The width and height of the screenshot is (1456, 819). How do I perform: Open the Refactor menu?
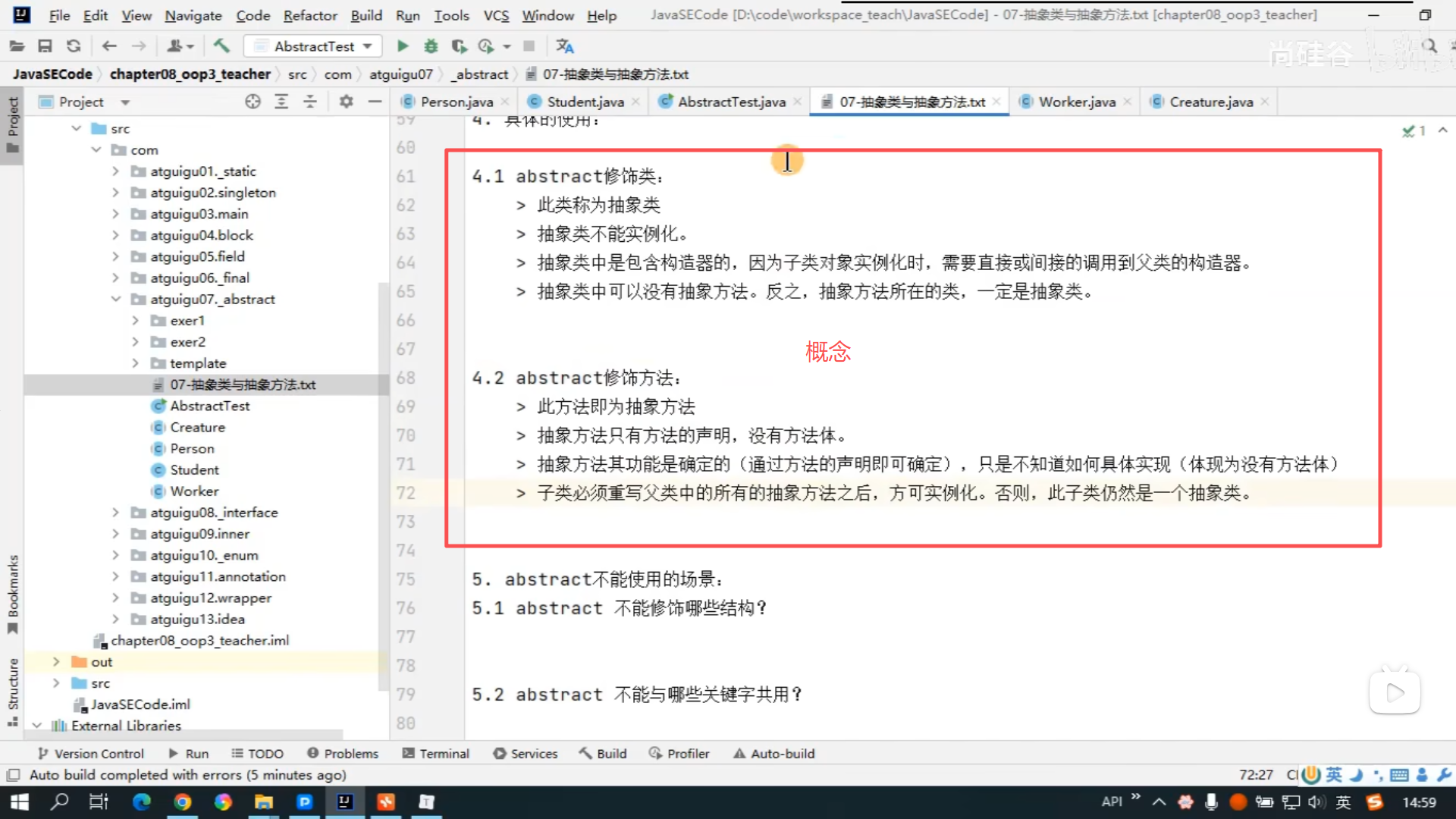tap(309, 15)
